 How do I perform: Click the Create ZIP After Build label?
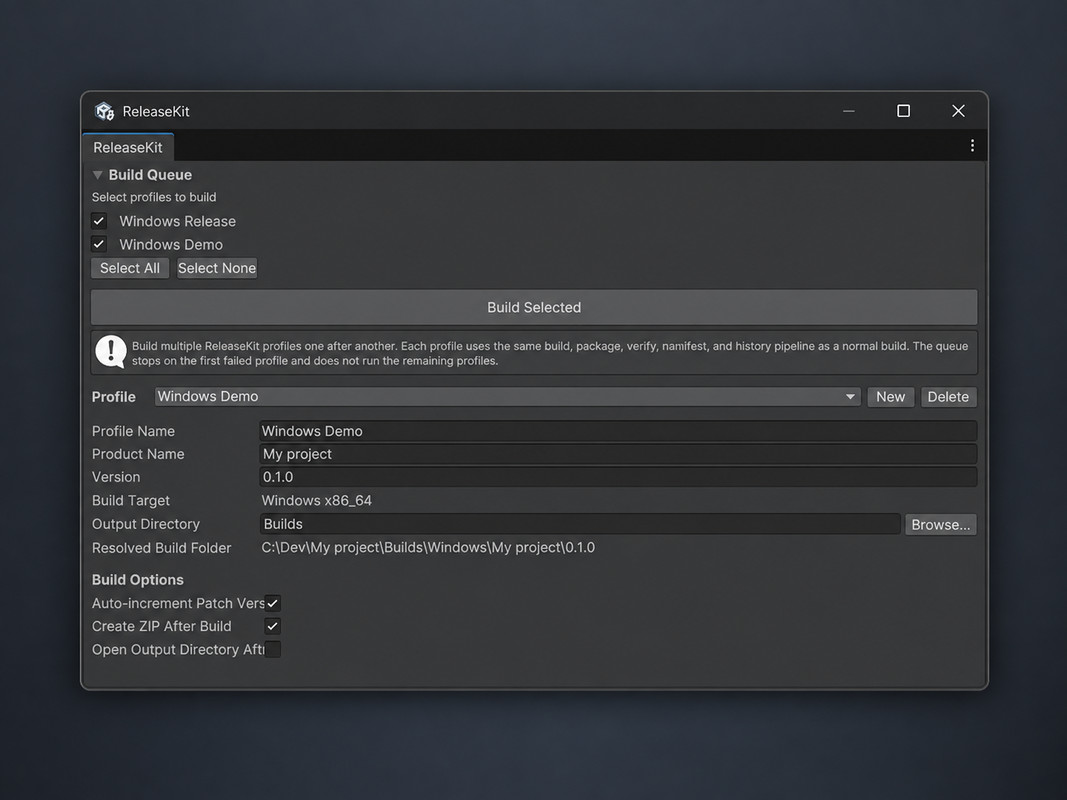161,627
